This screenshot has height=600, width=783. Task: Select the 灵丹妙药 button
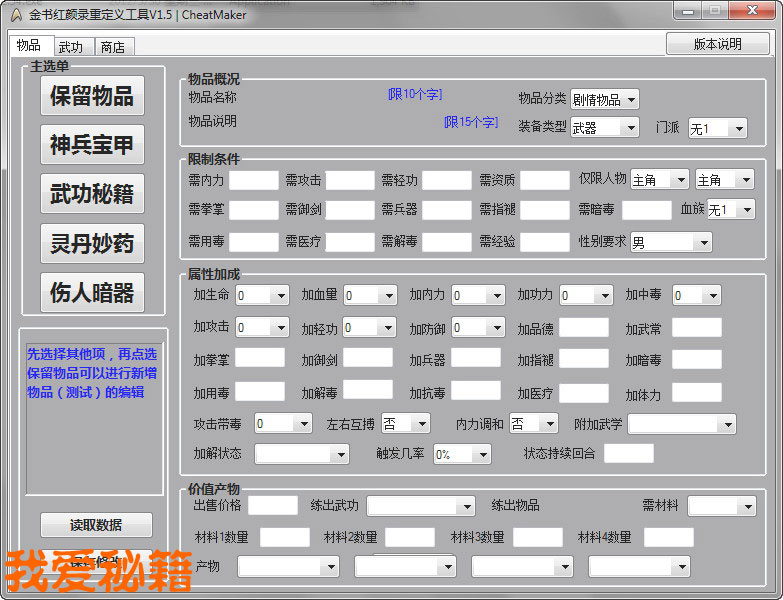[x=92, y=243]
